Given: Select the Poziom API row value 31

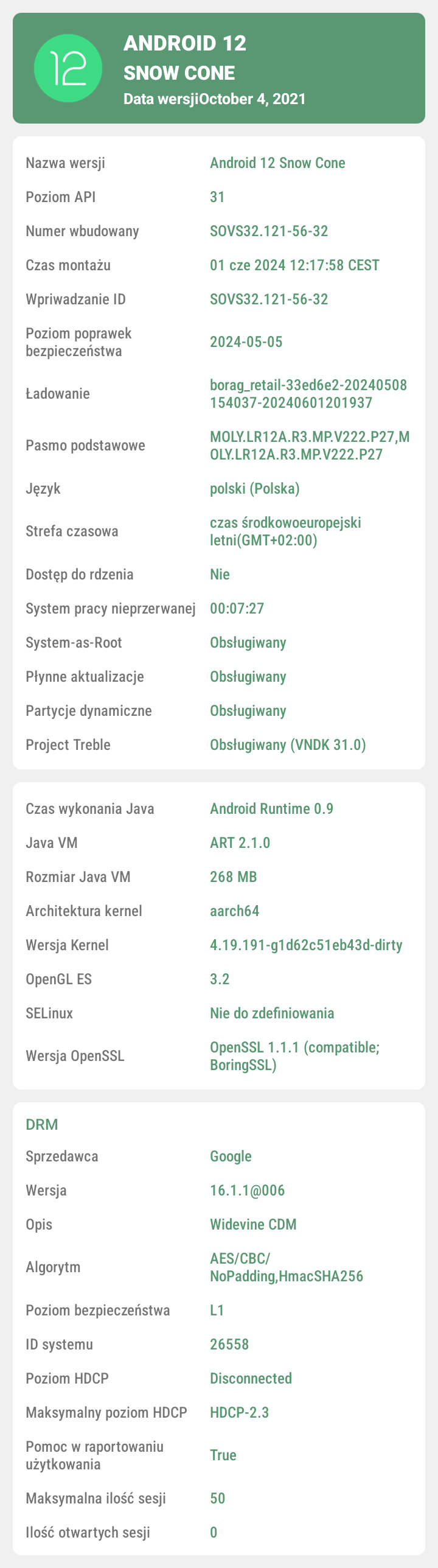Looking at the screenshot, I should (217, 197).
